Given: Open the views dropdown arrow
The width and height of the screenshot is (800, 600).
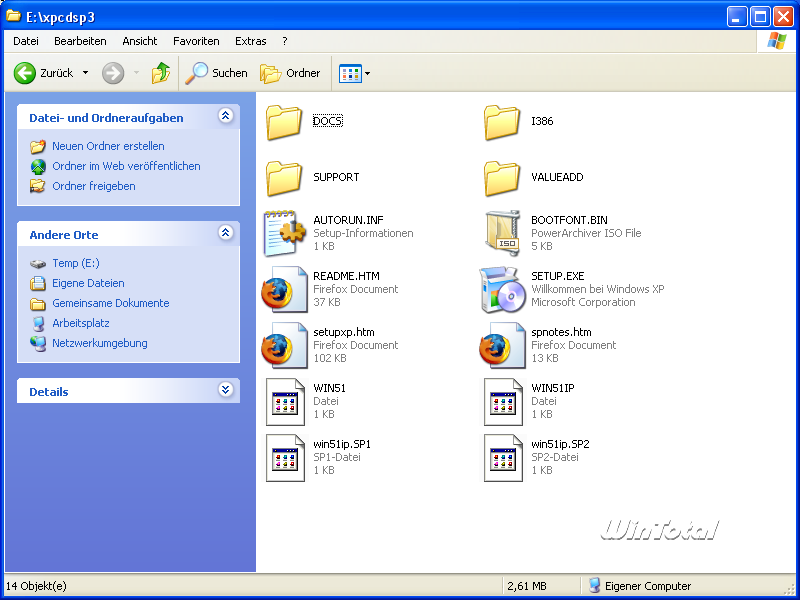Looking at the screenshot, I should coord(367,73).
